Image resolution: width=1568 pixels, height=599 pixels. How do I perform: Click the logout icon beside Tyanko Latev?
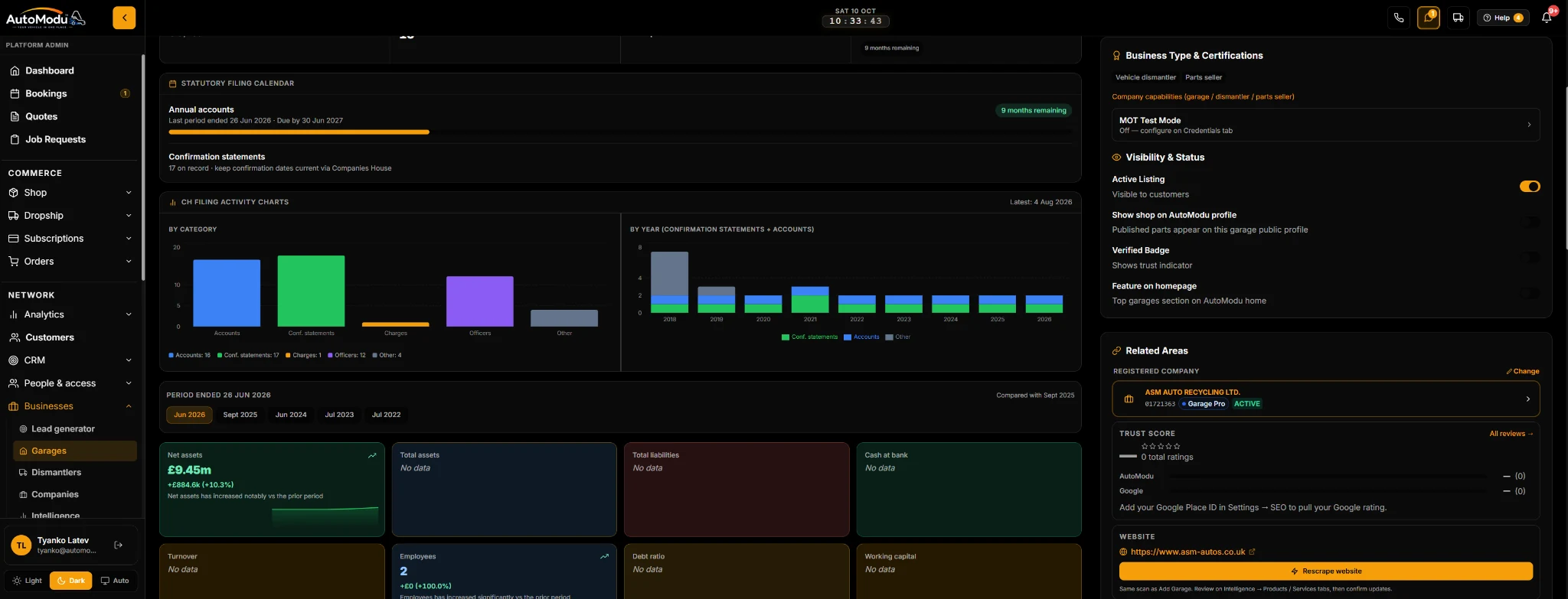click(x=119, y=545)
